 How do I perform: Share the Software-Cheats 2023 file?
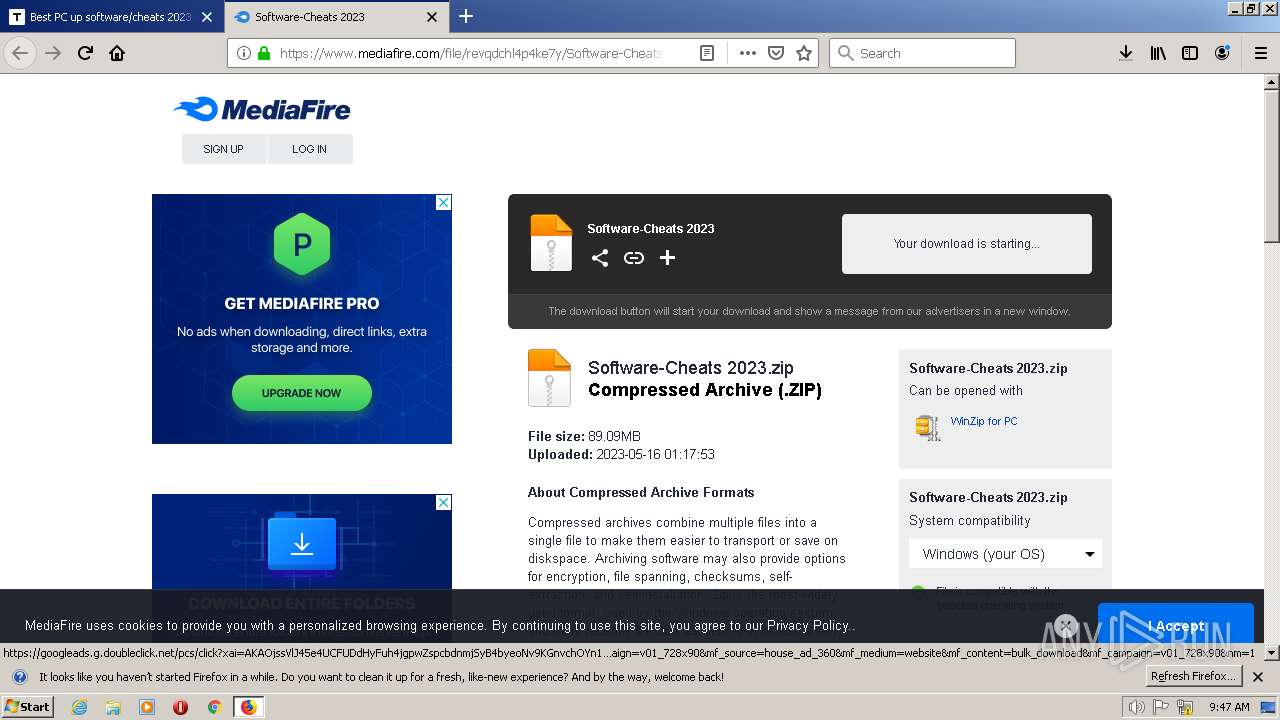point(599,258)
